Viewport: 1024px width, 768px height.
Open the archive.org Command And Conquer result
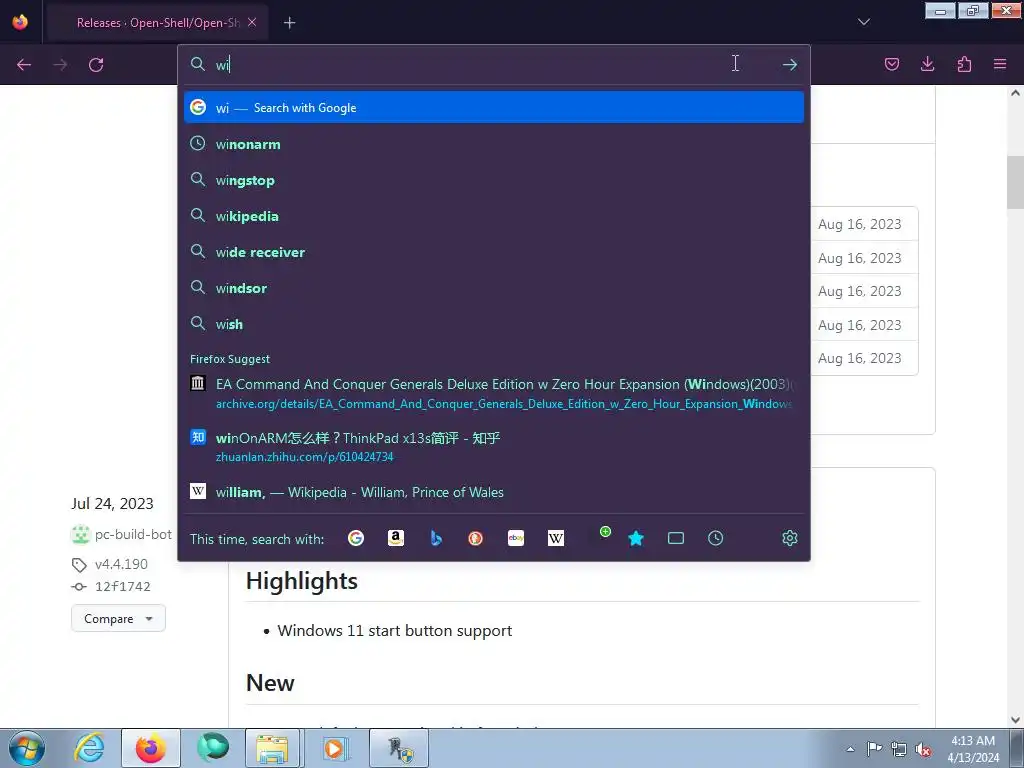point(494,393)
